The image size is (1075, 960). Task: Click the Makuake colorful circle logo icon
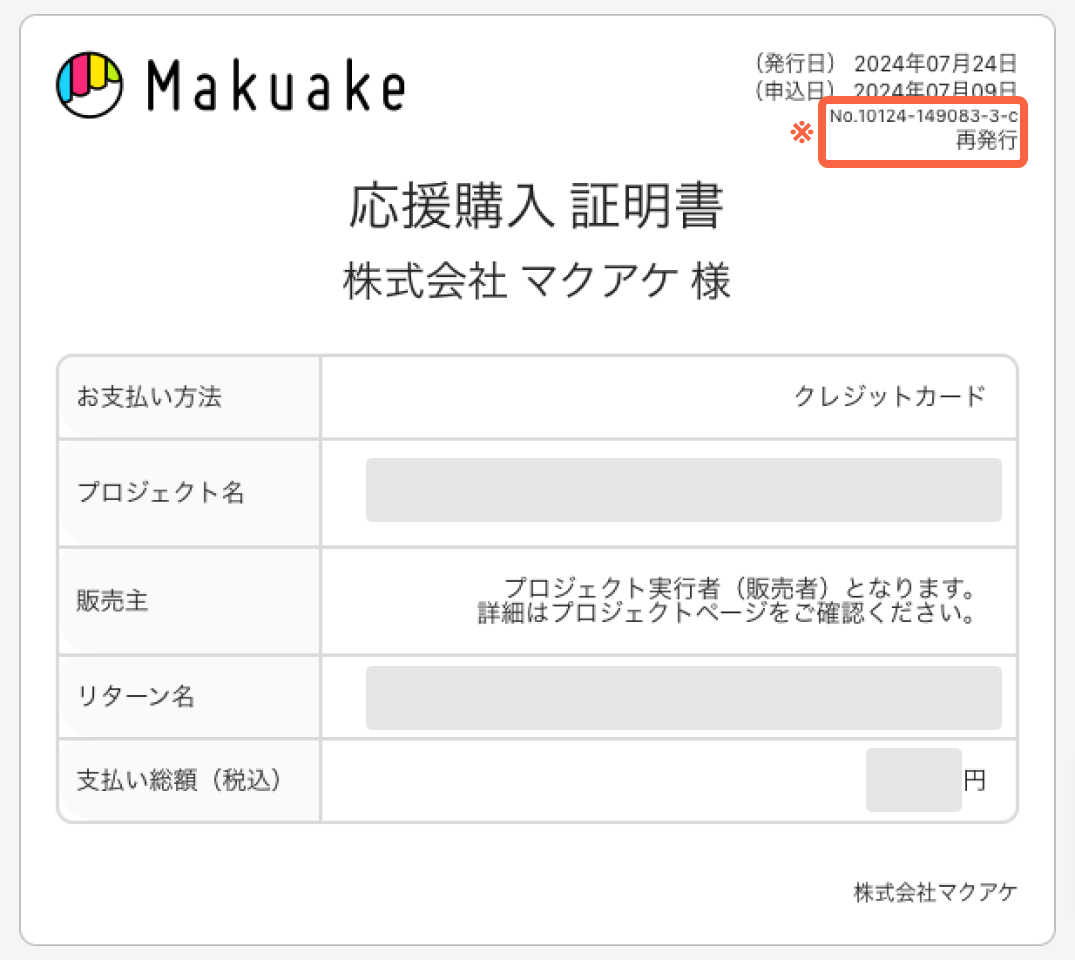[90, 85]
